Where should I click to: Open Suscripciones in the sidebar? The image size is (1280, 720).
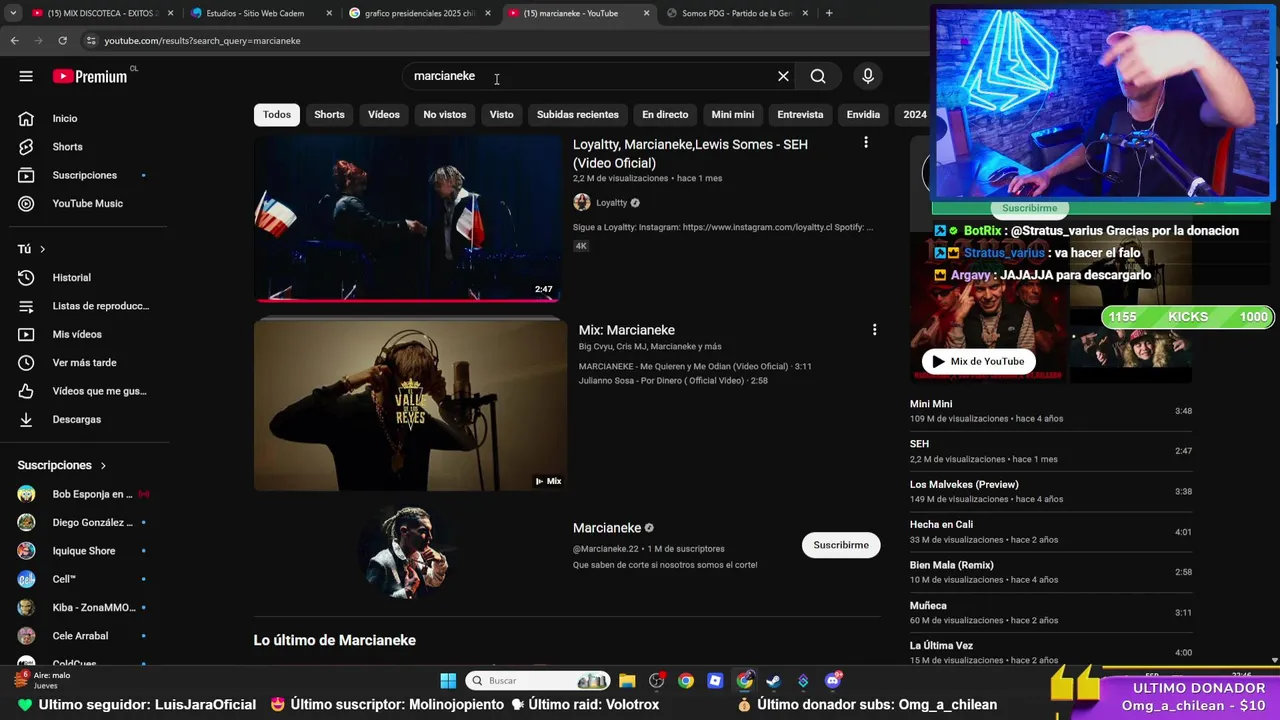pyautogui.click(x=84, y=175)
